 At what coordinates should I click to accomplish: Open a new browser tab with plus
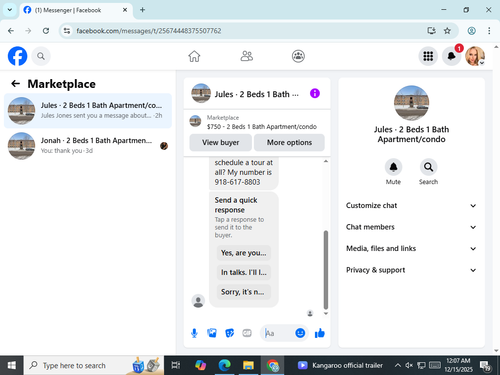[142, 10]
